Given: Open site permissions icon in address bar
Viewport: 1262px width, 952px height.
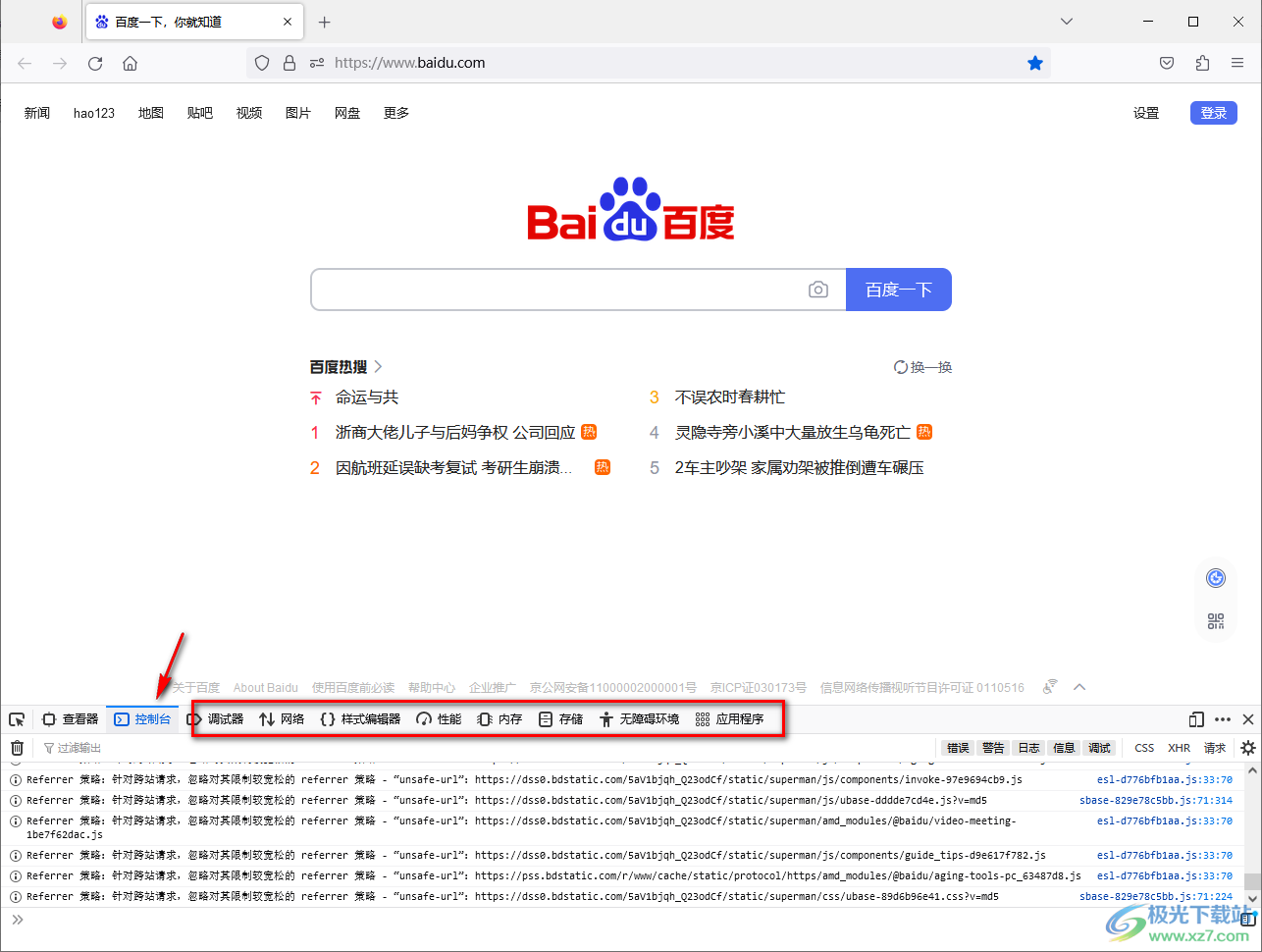Looking at the screenshot, I should point(317,63).
